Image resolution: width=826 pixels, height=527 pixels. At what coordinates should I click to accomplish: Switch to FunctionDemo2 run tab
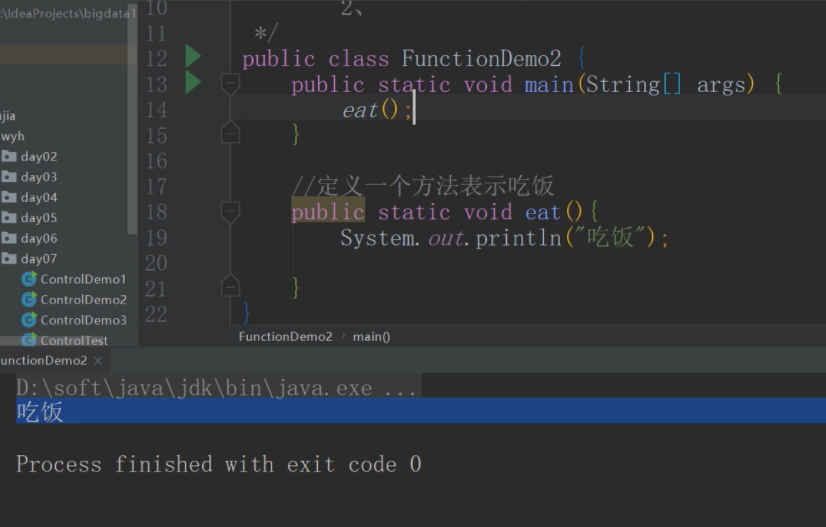coord(44,360)
